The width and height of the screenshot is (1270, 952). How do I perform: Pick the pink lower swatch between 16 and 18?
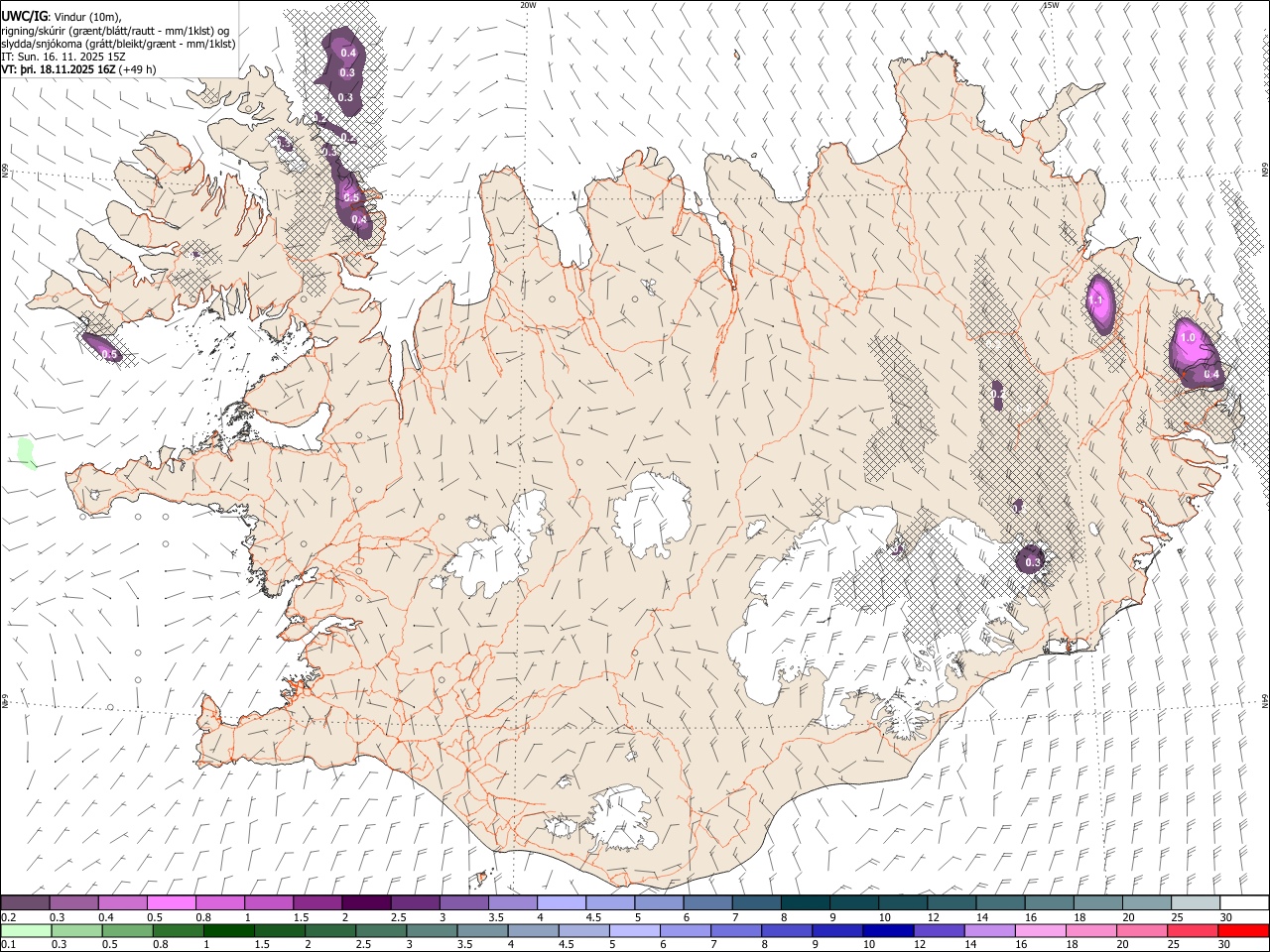pyautogui.click(x=1040, y=930)
